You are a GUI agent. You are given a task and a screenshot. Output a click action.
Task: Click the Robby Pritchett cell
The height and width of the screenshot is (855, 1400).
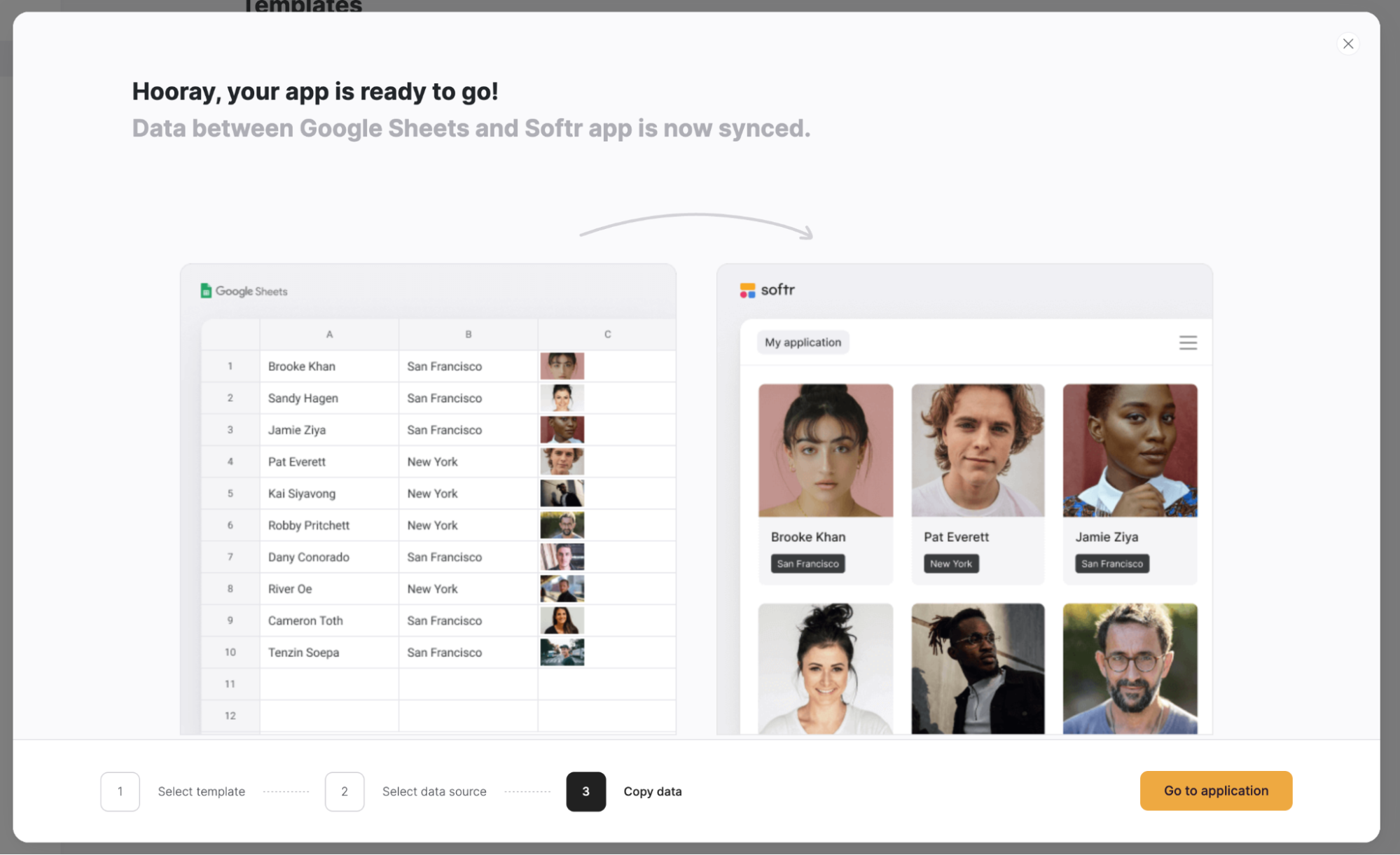coord(329,525)
